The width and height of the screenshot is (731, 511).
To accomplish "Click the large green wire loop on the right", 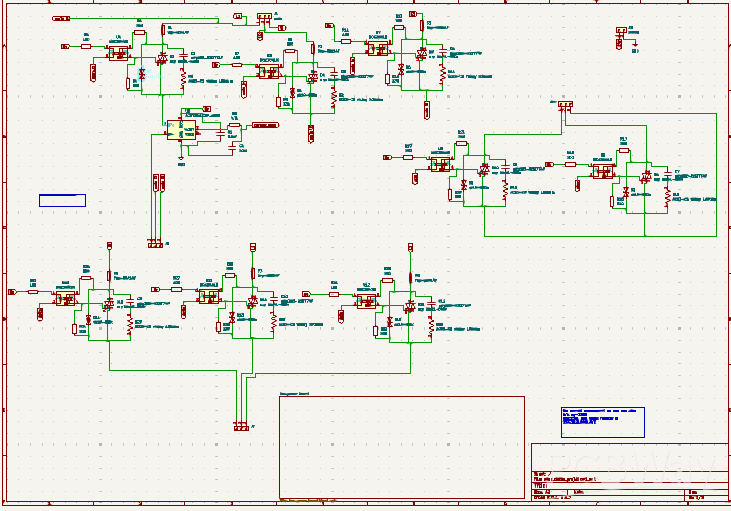I will (x=716, y=180).
